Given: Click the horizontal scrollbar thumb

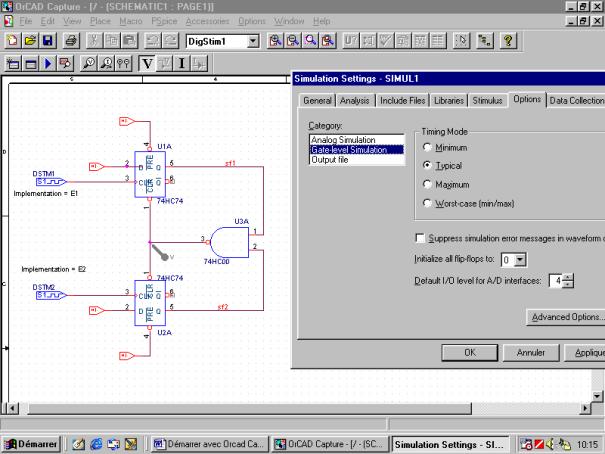Looking at the screenshot, I should pos(249,408).
